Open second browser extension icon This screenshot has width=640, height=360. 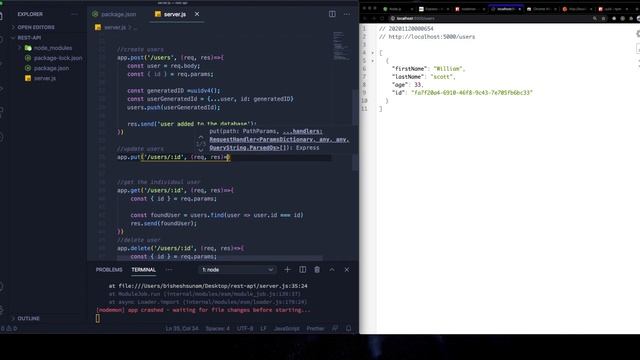[x=622, y=18]
